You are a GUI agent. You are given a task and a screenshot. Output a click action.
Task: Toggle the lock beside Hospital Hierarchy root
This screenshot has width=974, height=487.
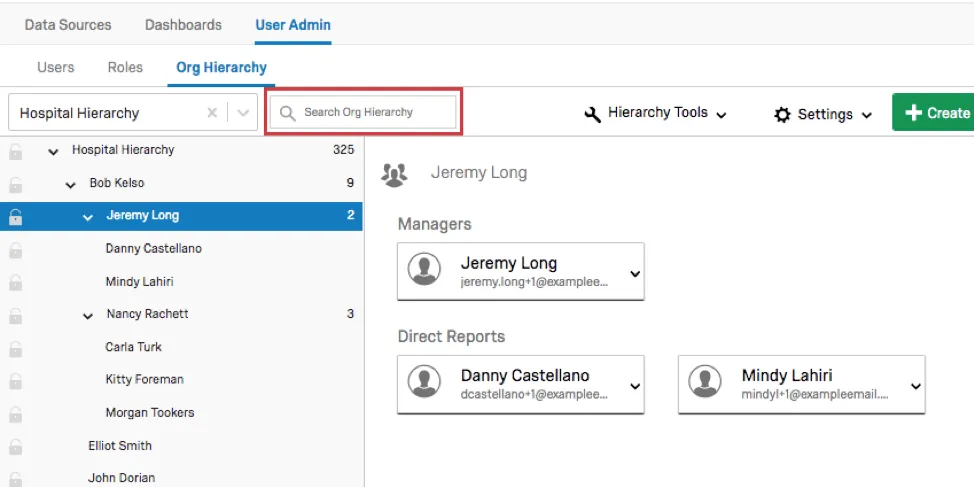[15, 151]
